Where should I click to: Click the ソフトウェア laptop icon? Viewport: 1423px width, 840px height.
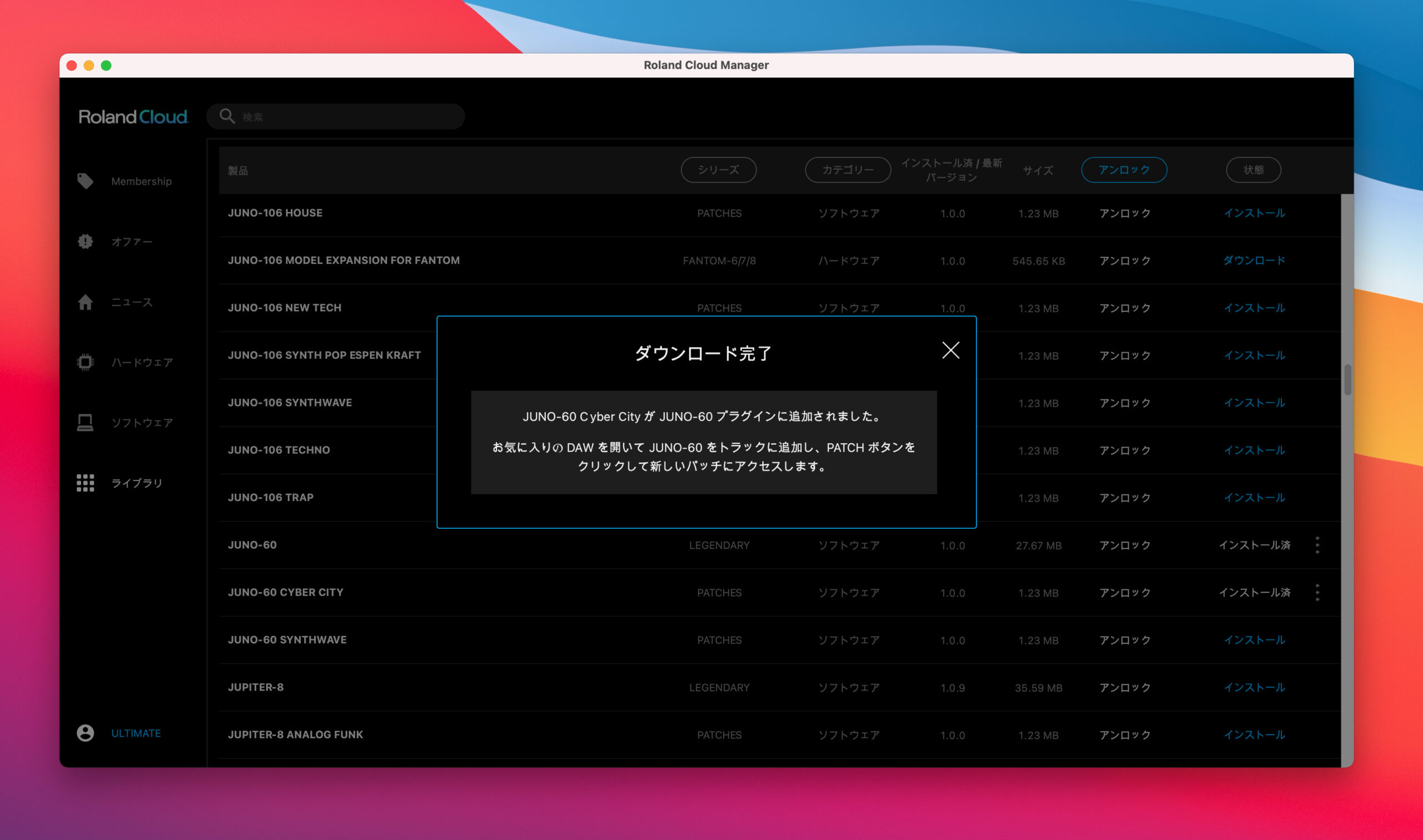[86, 423]
